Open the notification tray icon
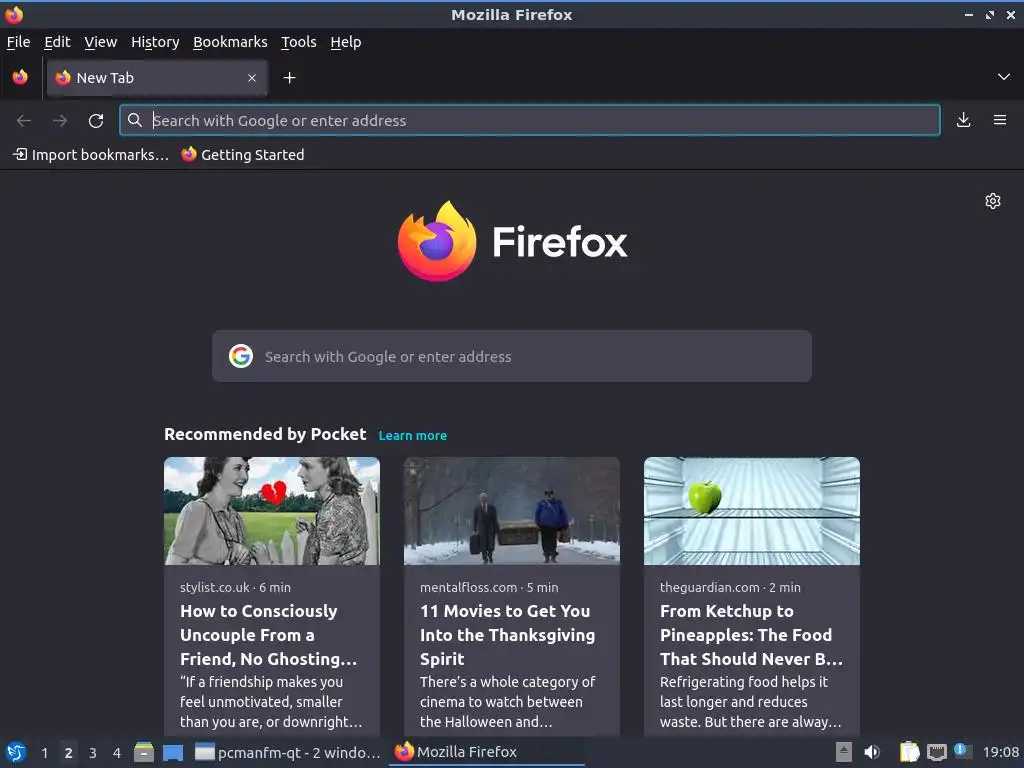The image size is (1024, 768). pos(963,751)
